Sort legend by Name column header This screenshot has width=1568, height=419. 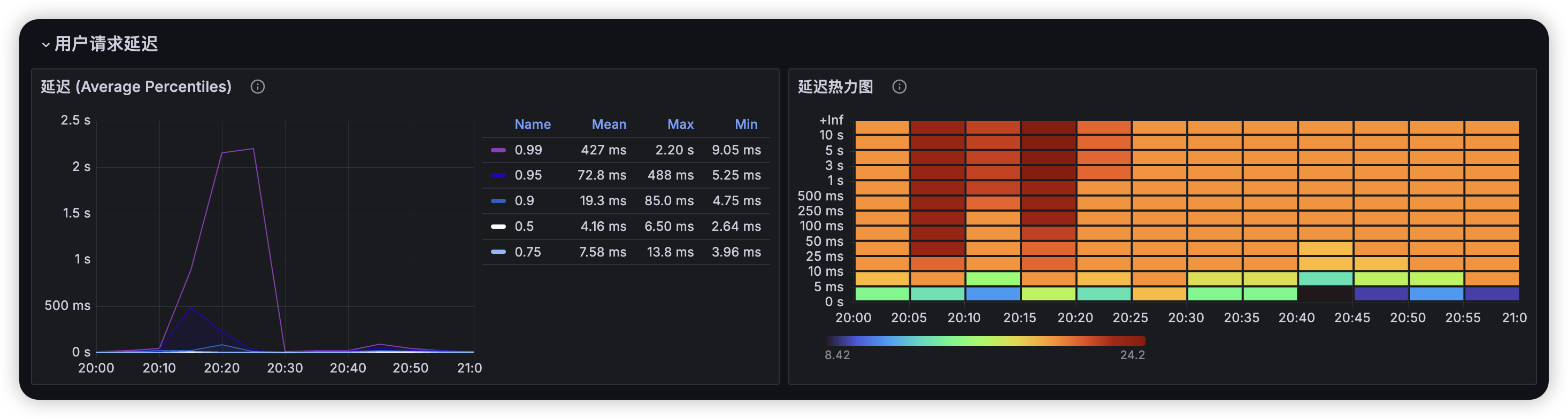532,124
